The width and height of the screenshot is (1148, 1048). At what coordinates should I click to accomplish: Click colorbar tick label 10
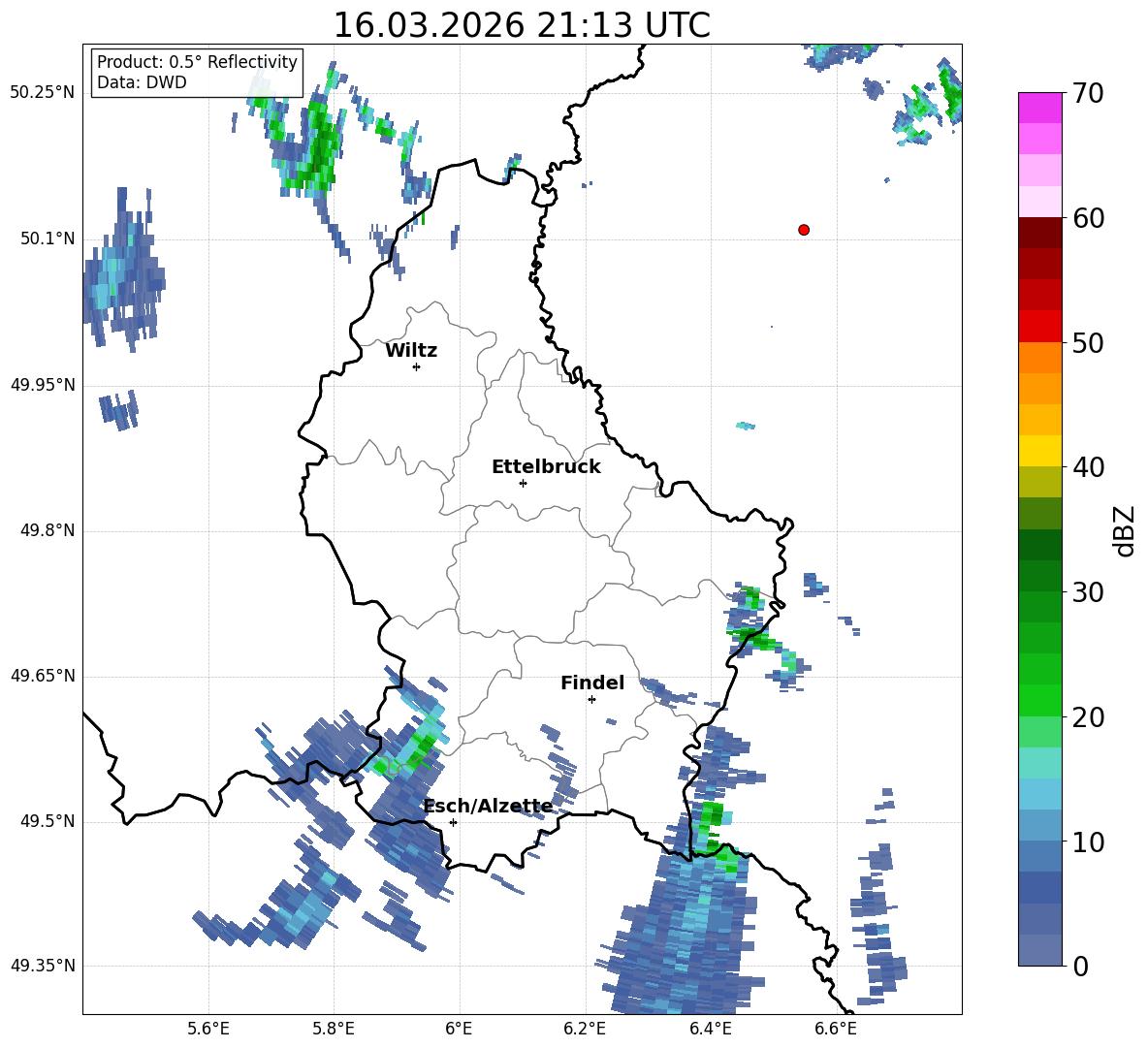[1088, 842]
